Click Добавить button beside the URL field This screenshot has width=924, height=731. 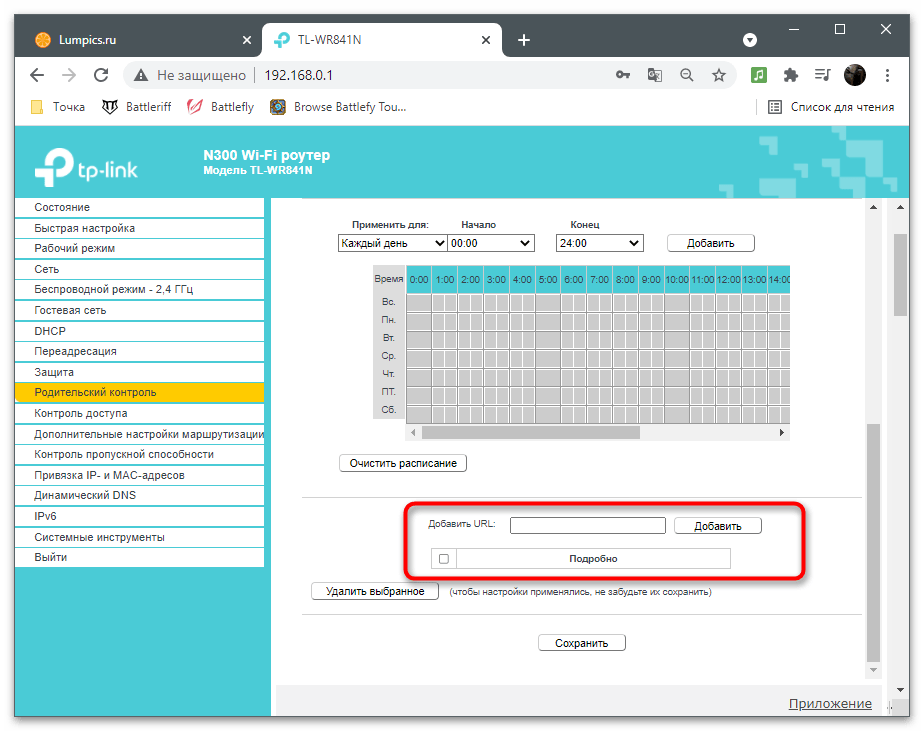718,526
